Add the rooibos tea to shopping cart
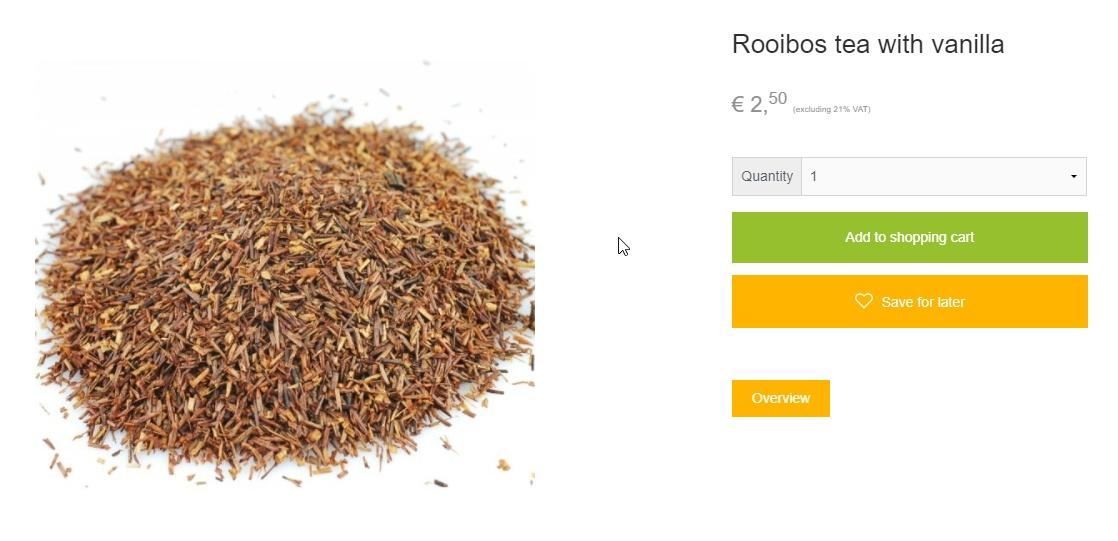Screen dimensions: 1118x541 pos(909,237)
